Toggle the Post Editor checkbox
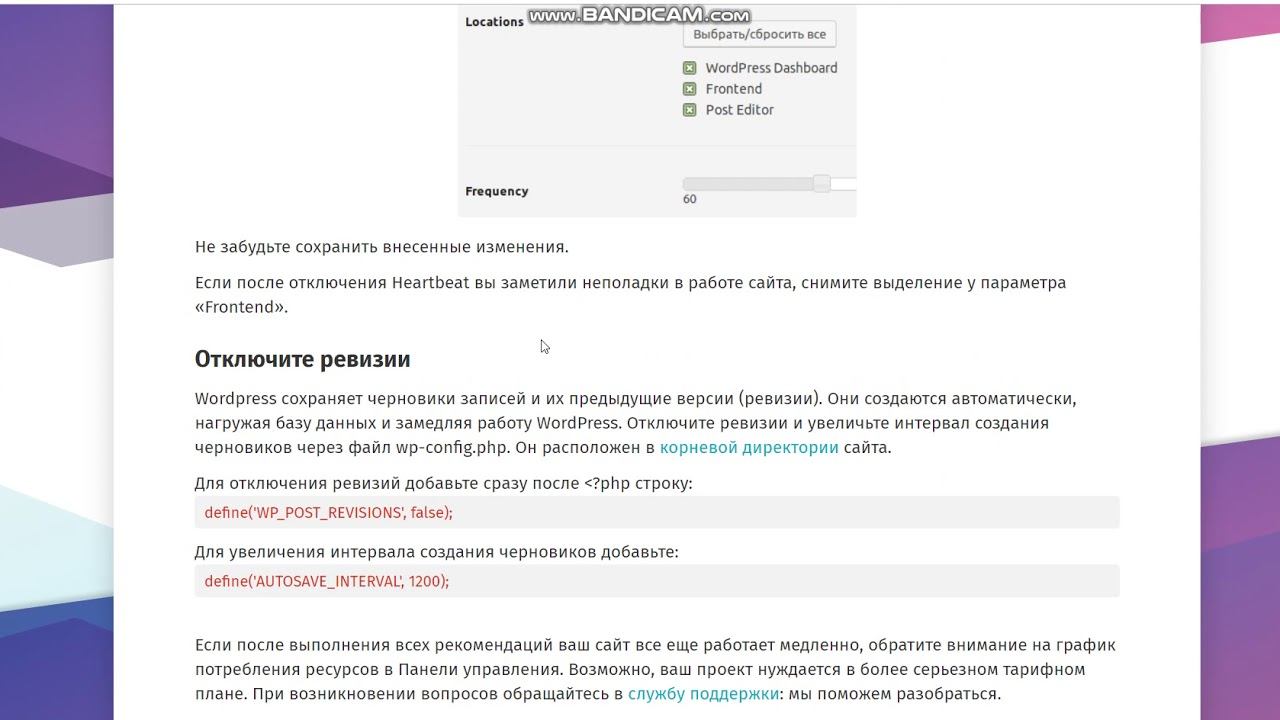 click(689, 110)
